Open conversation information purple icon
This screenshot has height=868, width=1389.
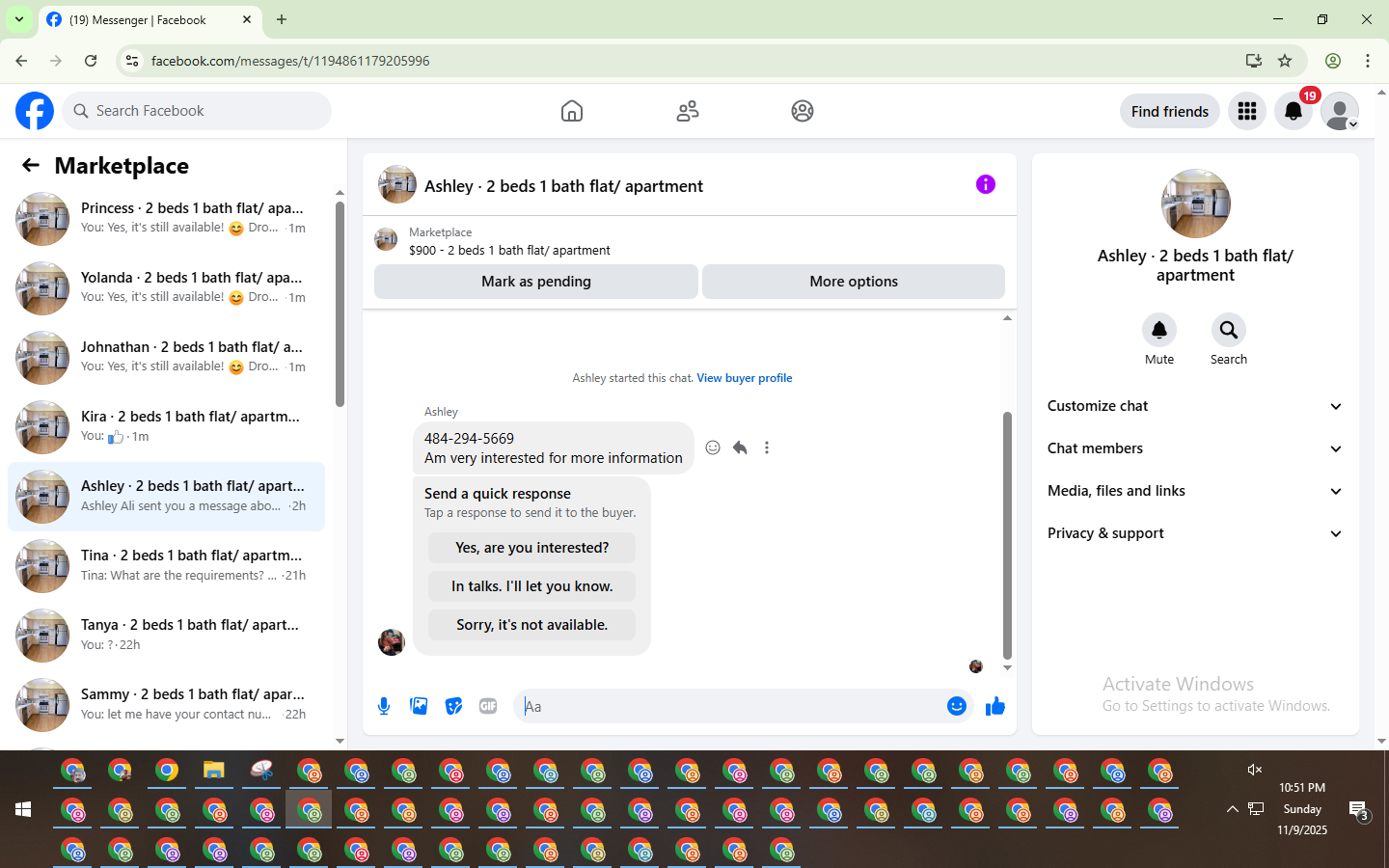[x=985, y=184]
